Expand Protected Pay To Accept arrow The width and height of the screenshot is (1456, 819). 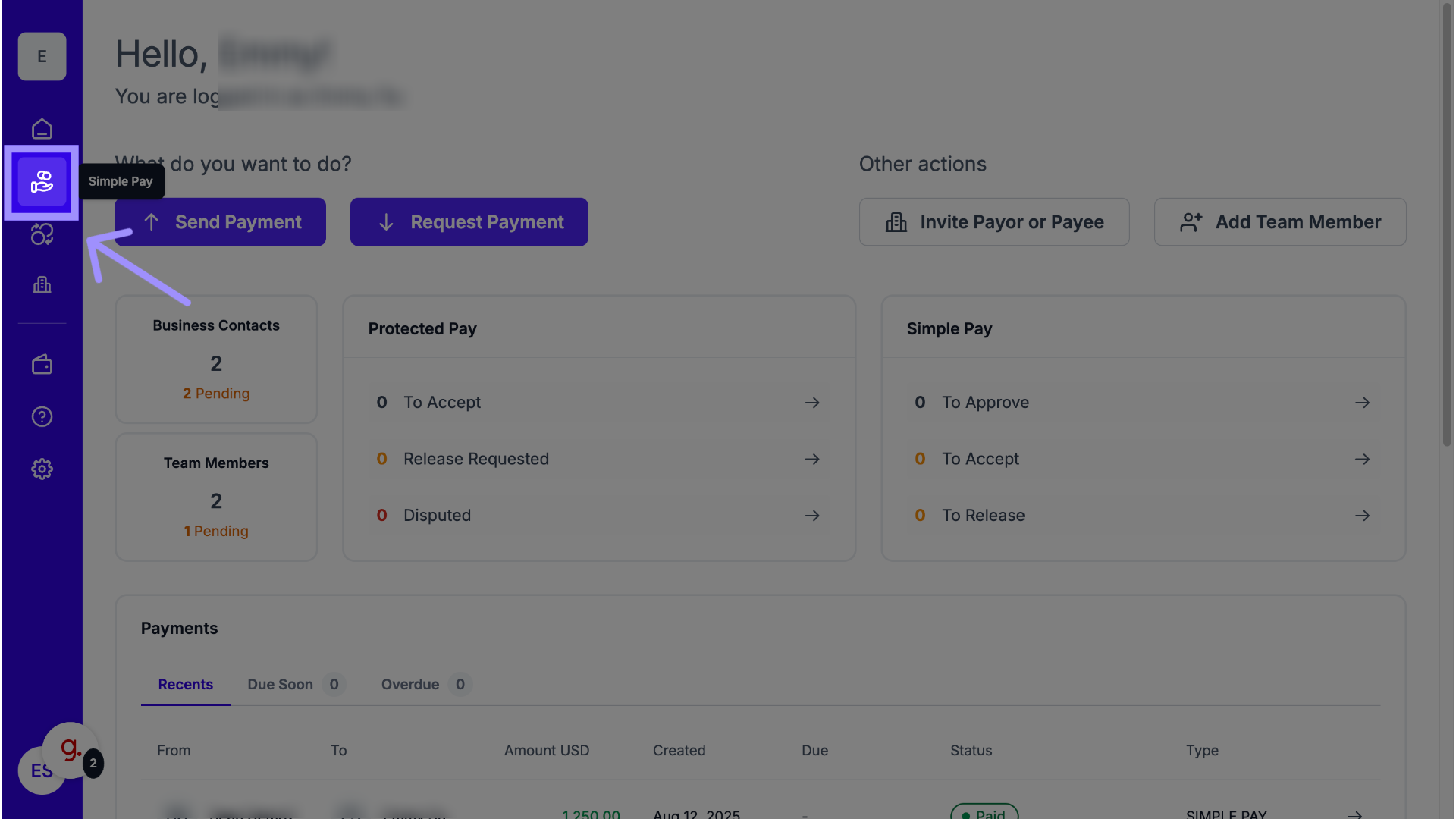pos(812,403)
